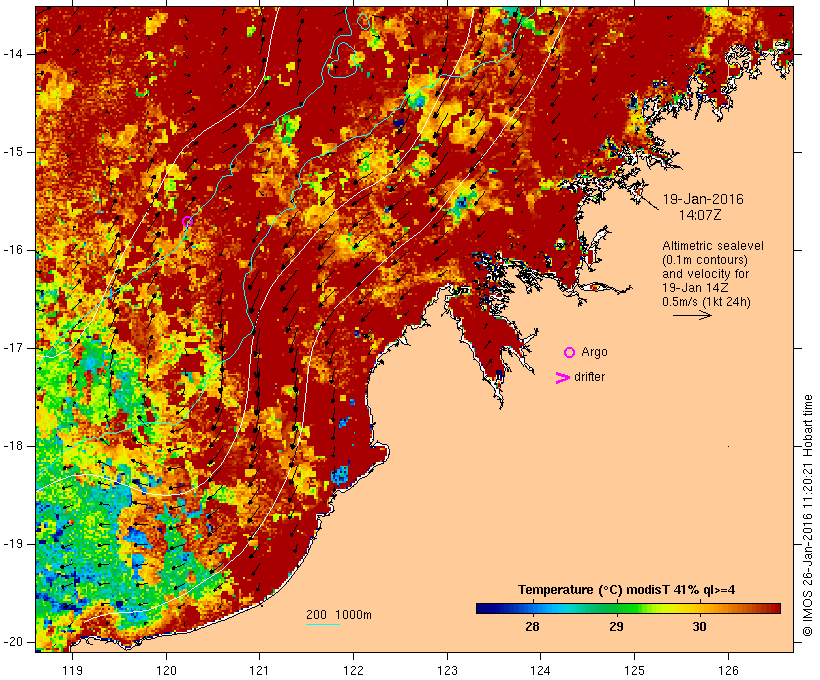Click the latitude axis label -19

[x=13, y=544]
